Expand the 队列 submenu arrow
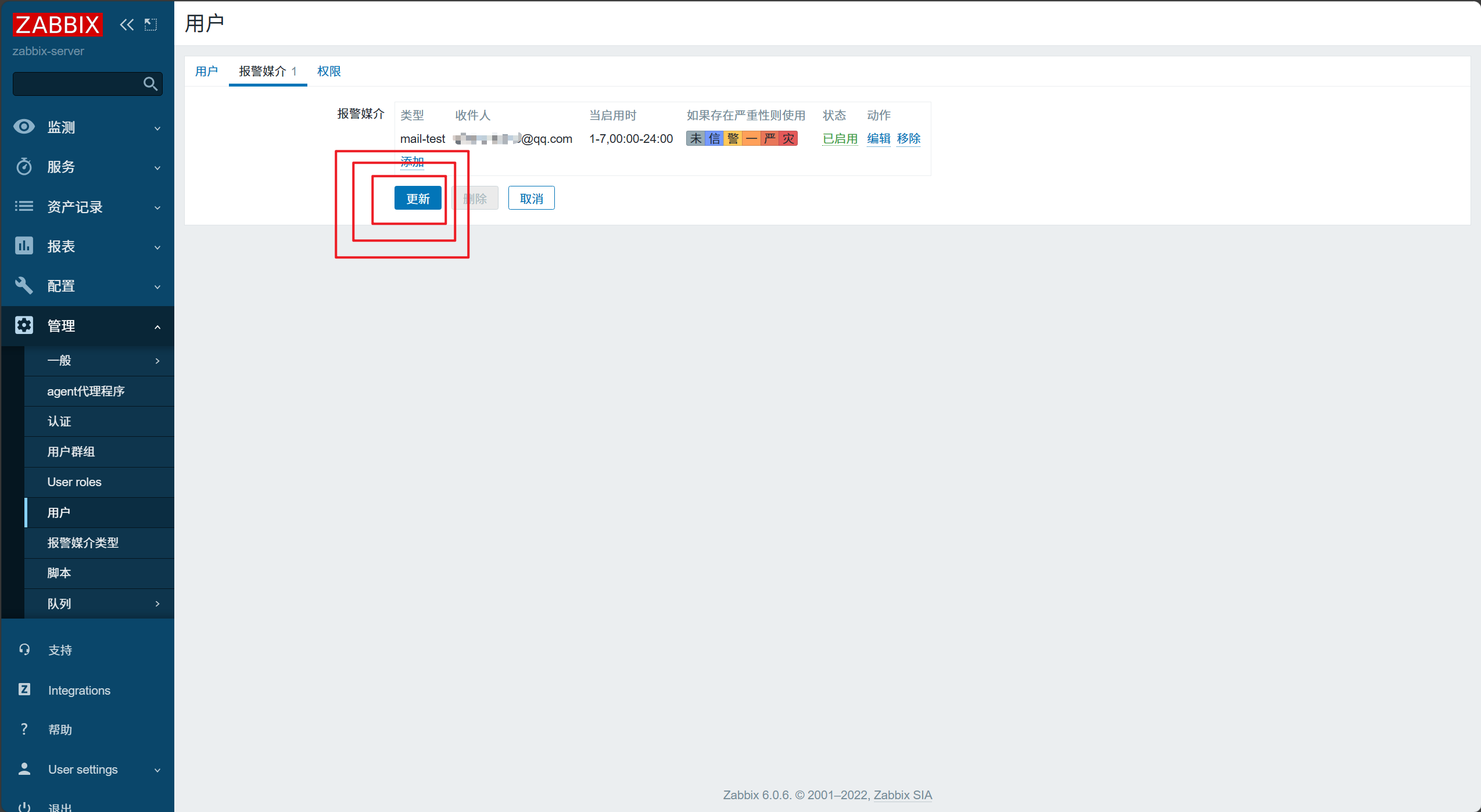The image size is (1481, 812). click(x=157, y=603)
